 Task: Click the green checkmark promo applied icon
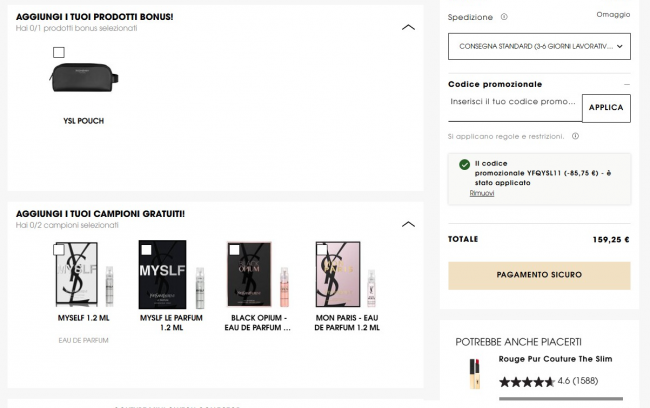point(464,164)
